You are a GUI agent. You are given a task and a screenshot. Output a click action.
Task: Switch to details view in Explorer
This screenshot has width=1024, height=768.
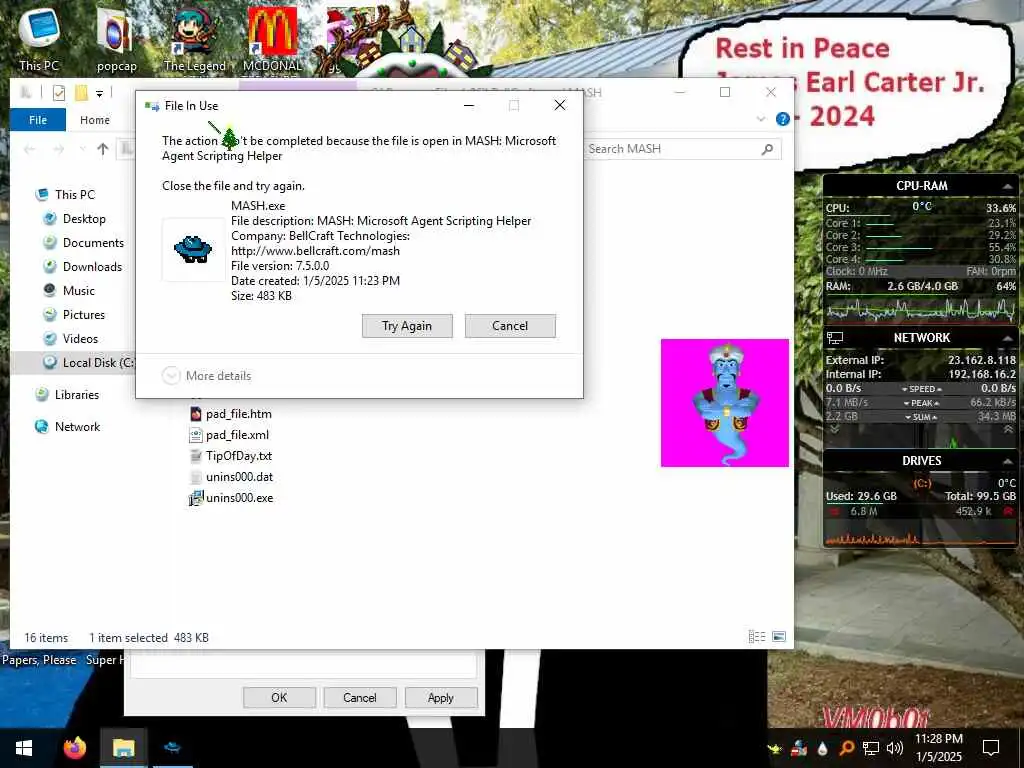pyautogui.click(x=756, y=636)
